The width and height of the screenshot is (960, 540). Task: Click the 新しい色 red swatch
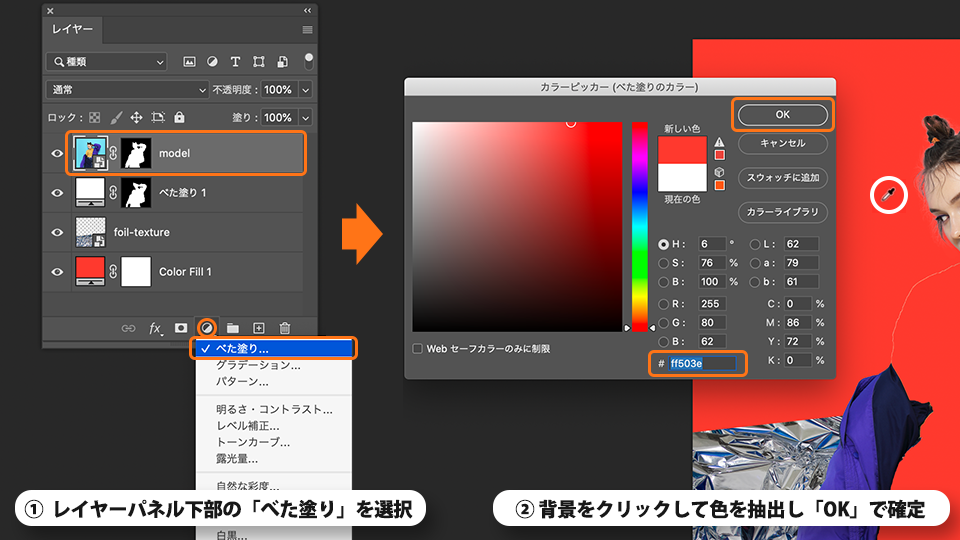pos(682,150)
